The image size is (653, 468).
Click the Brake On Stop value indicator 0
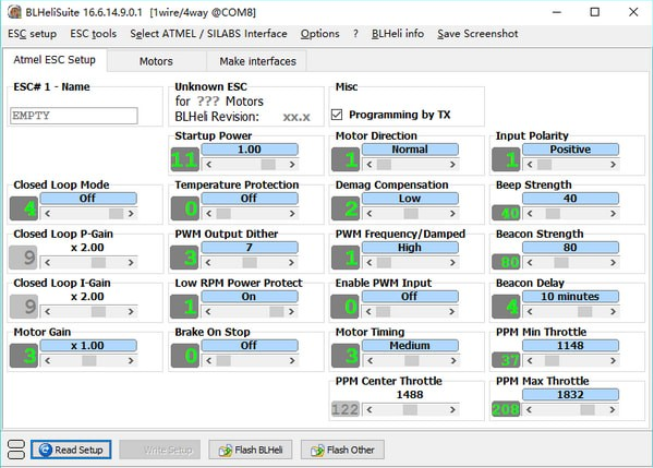(184, 356)
